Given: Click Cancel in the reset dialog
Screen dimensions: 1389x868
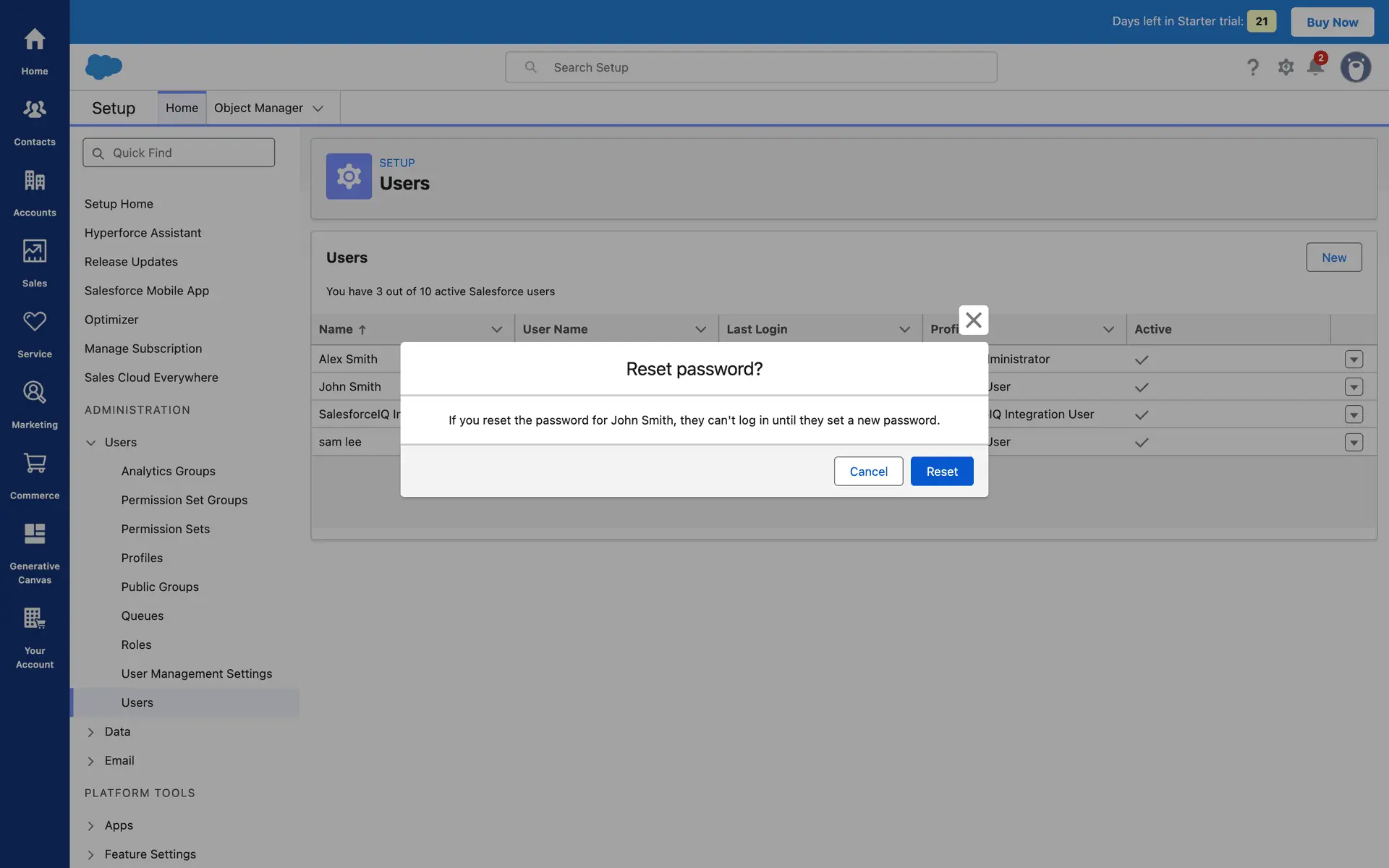Looking at the screenshot, I should (x=868, y=472).
